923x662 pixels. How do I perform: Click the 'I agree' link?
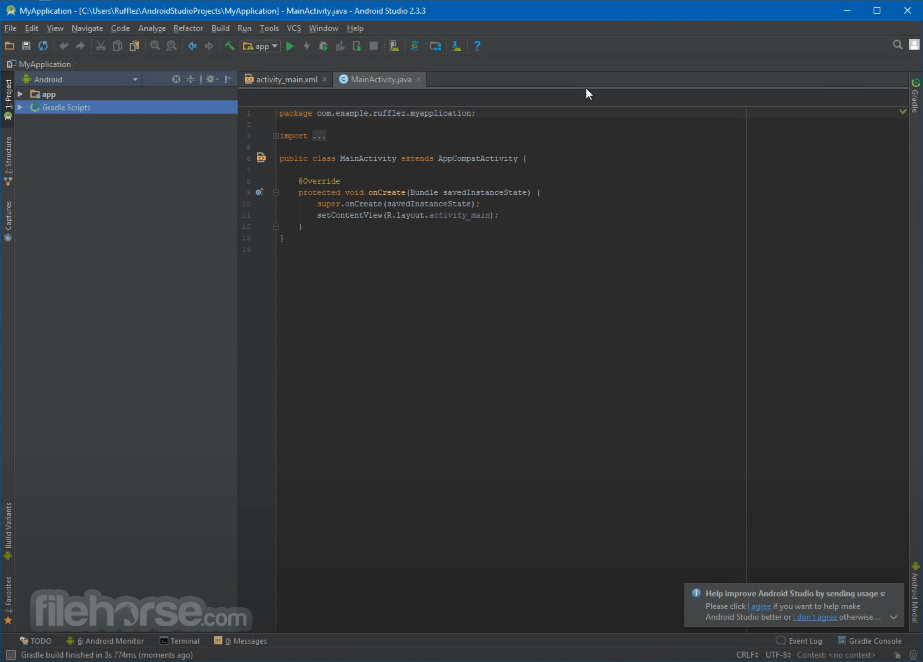[x=760, y=606]
